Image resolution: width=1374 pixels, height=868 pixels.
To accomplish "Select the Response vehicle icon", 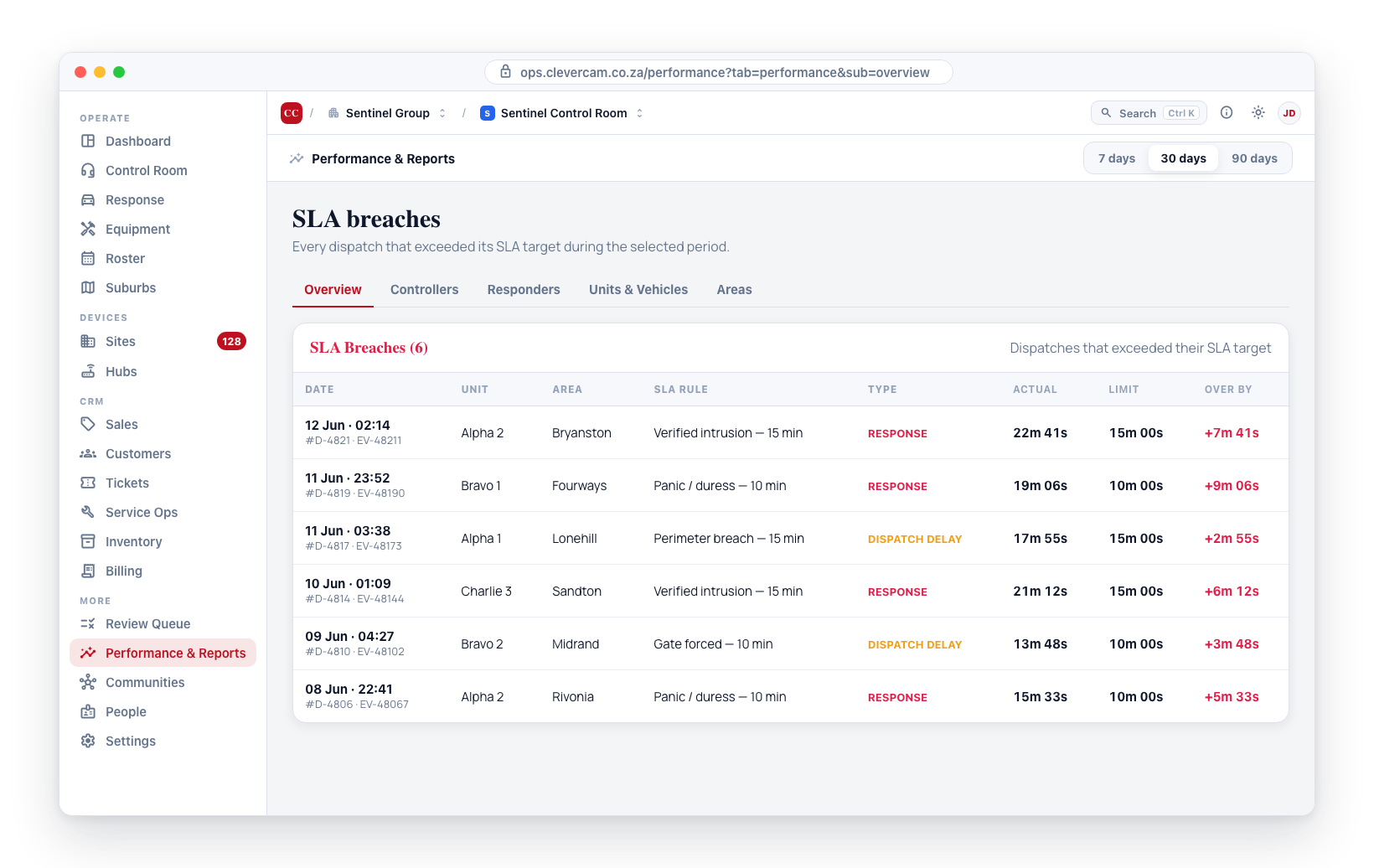I will pos(88,199).
